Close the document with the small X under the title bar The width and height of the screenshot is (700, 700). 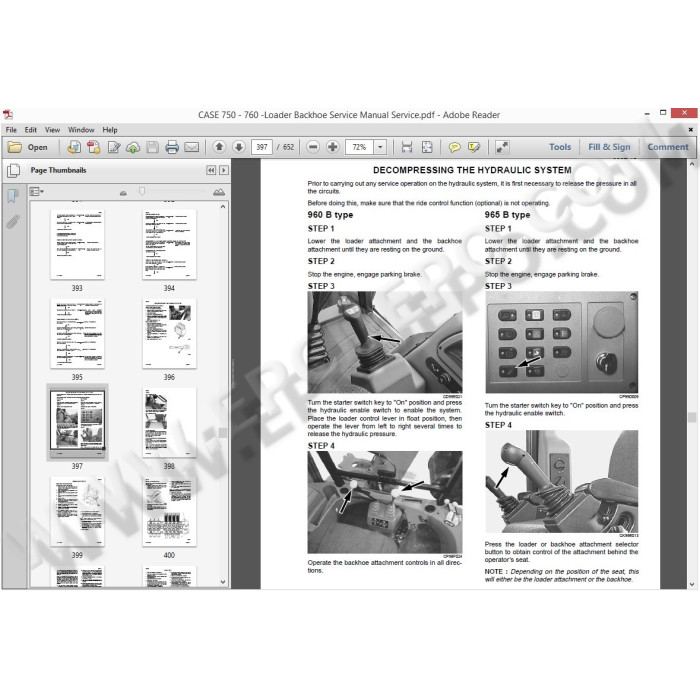pos(691,129)
